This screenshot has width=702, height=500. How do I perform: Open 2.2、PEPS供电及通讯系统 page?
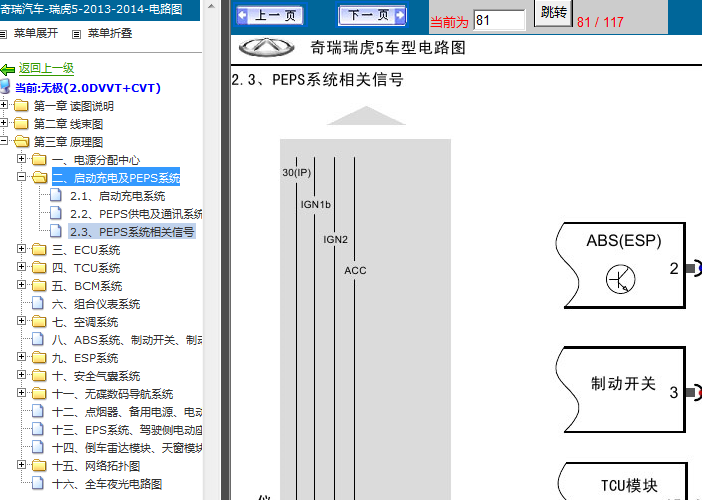pos(136,214)
